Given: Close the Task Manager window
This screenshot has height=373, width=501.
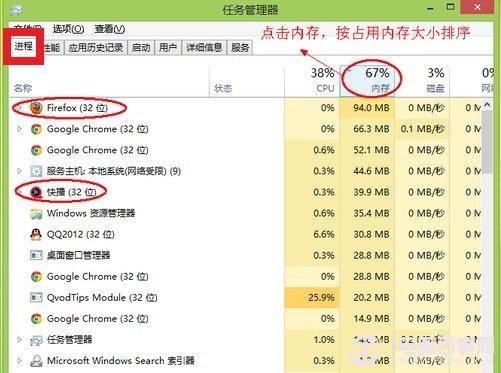Looking at the screenshot, I should pos(478,7).
